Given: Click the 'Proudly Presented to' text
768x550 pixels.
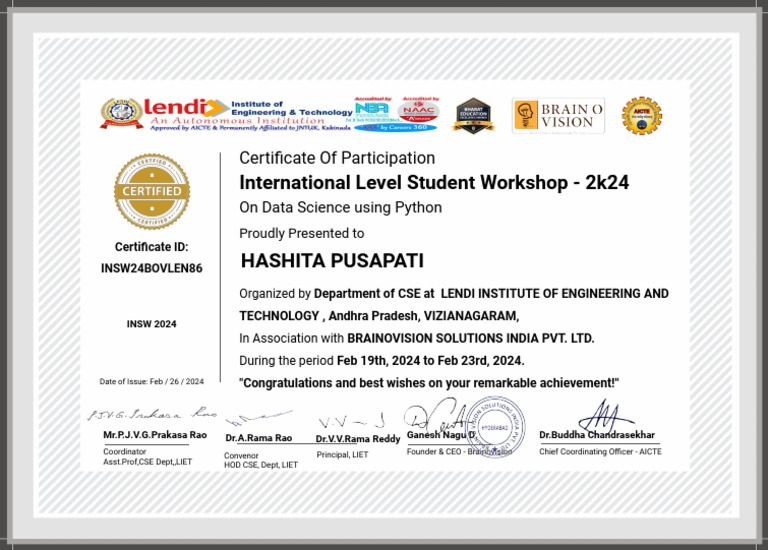Looking at the screenshot, I should (x=302, y=233).
